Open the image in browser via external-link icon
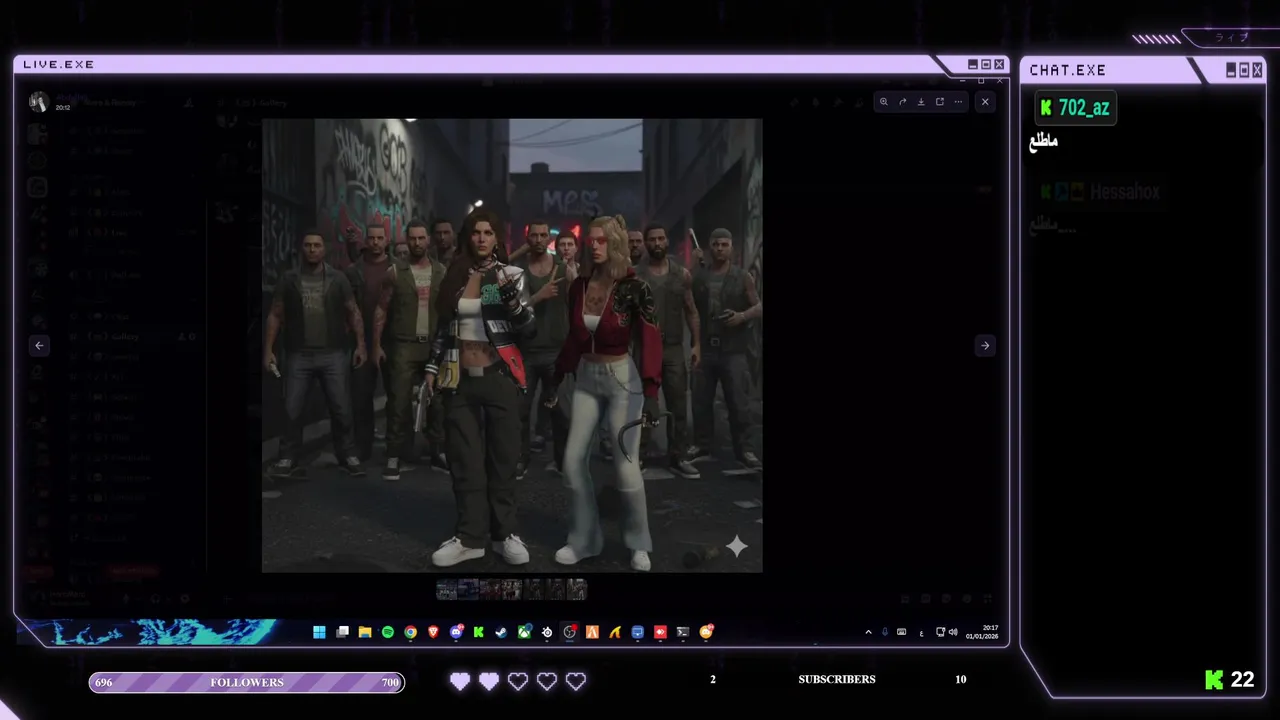 939,102
